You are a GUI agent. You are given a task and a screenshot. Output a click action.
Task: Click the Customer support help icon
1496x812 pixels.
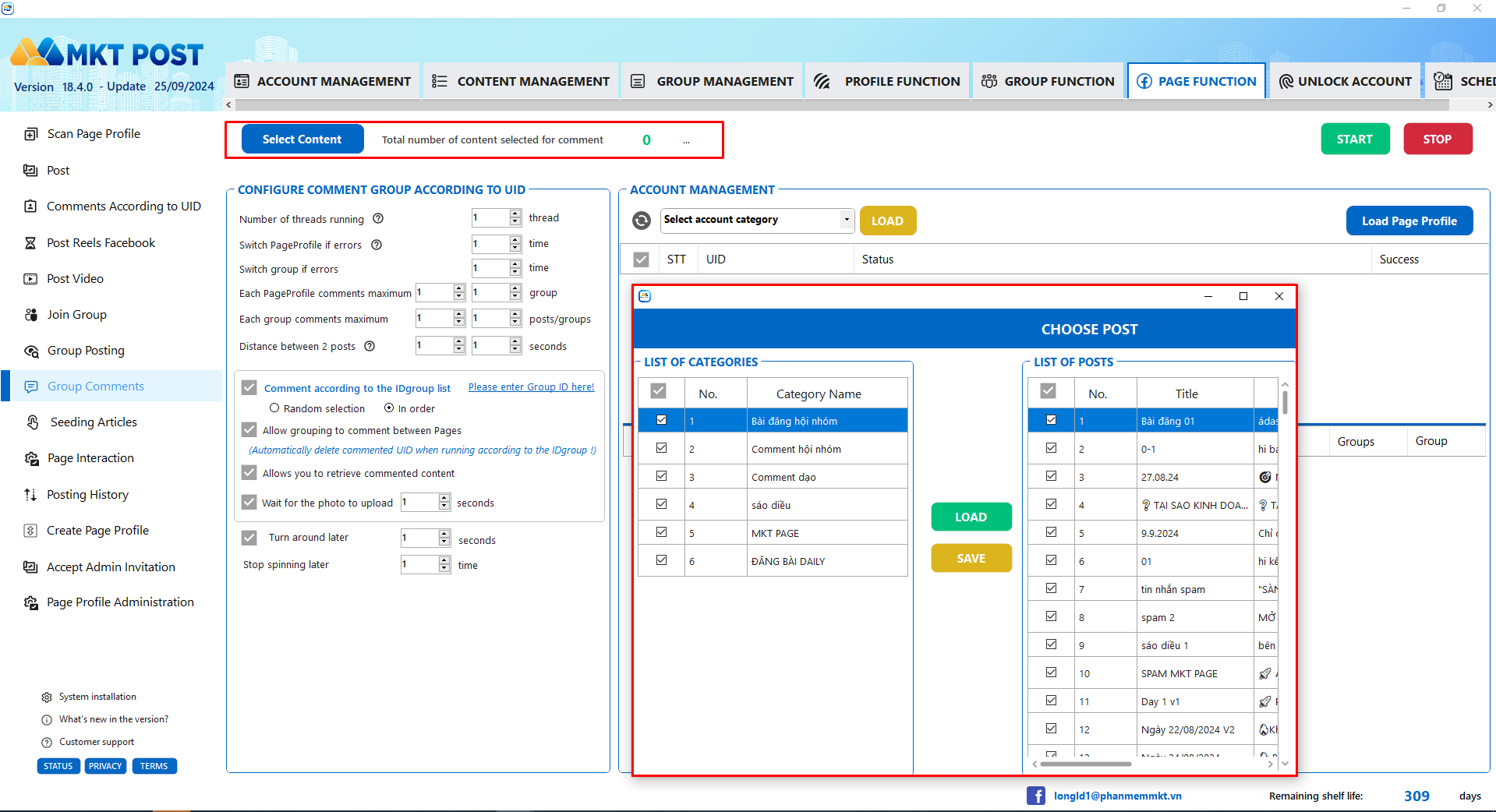click(47, 743)
